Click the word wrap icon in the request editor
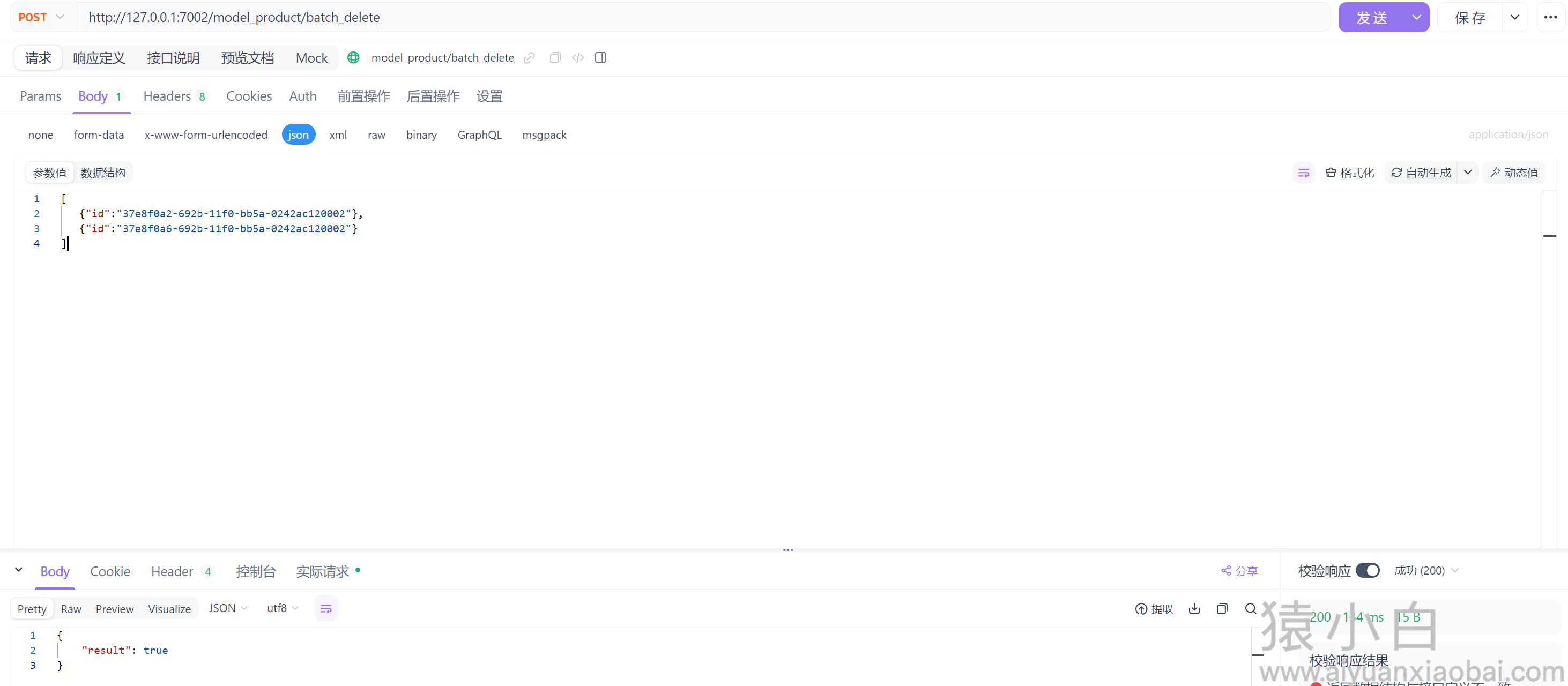The height and width of the screenshot is (686, 1568). [x=1303, y=173]
